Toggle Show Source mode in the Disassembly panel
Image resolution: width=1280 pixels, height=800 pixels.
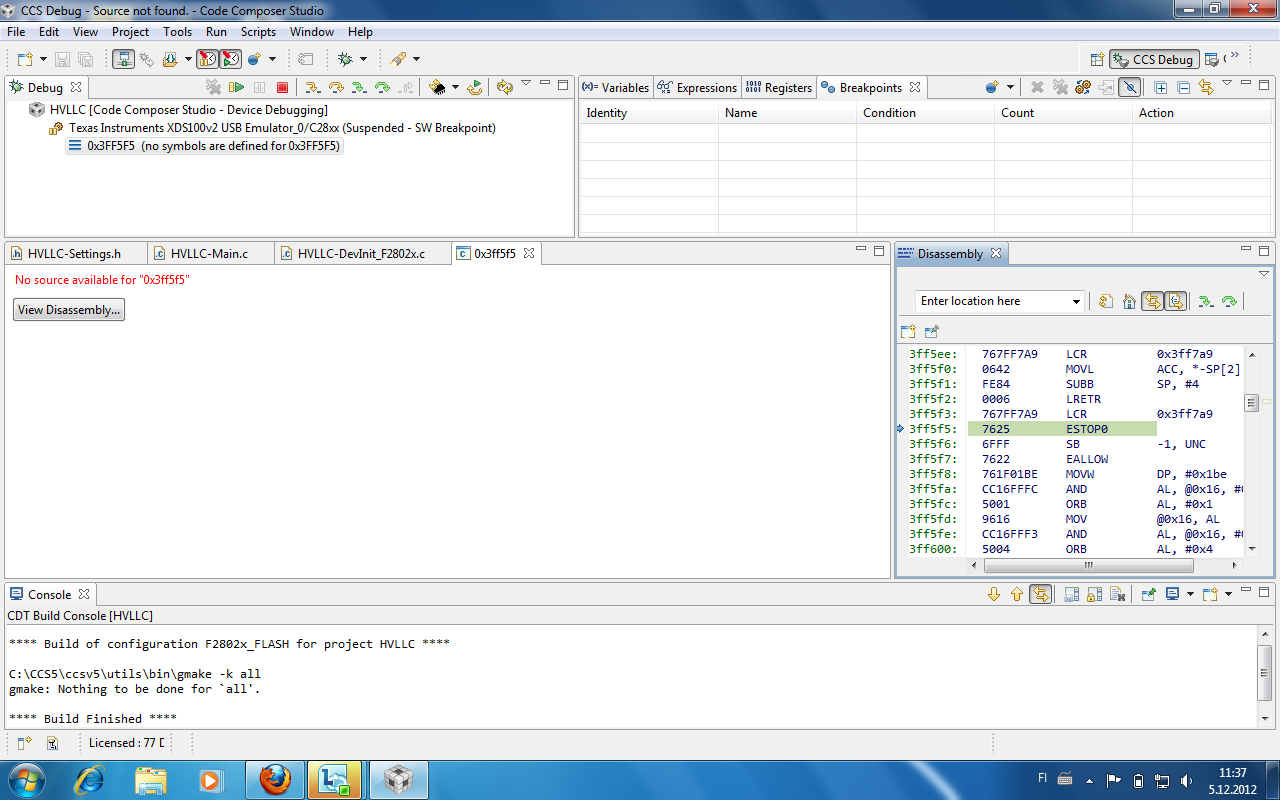point(1178,300)
